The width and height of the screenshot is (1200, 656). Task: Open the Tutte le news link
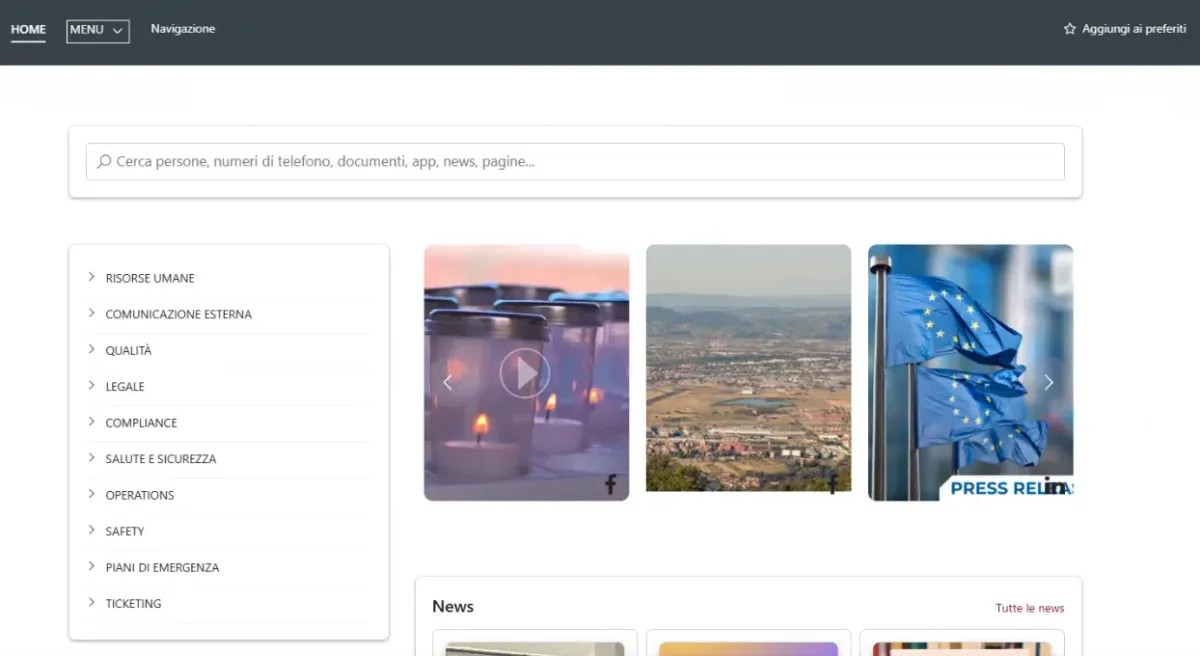click(x=1030, y=608)
